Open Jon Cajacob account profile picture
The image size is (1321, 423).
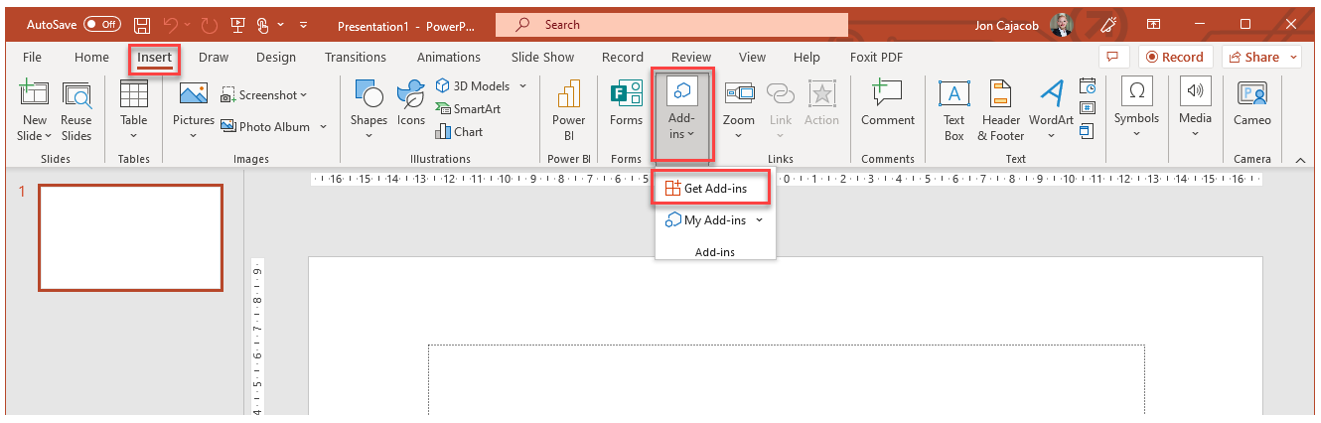(1064, 24)
